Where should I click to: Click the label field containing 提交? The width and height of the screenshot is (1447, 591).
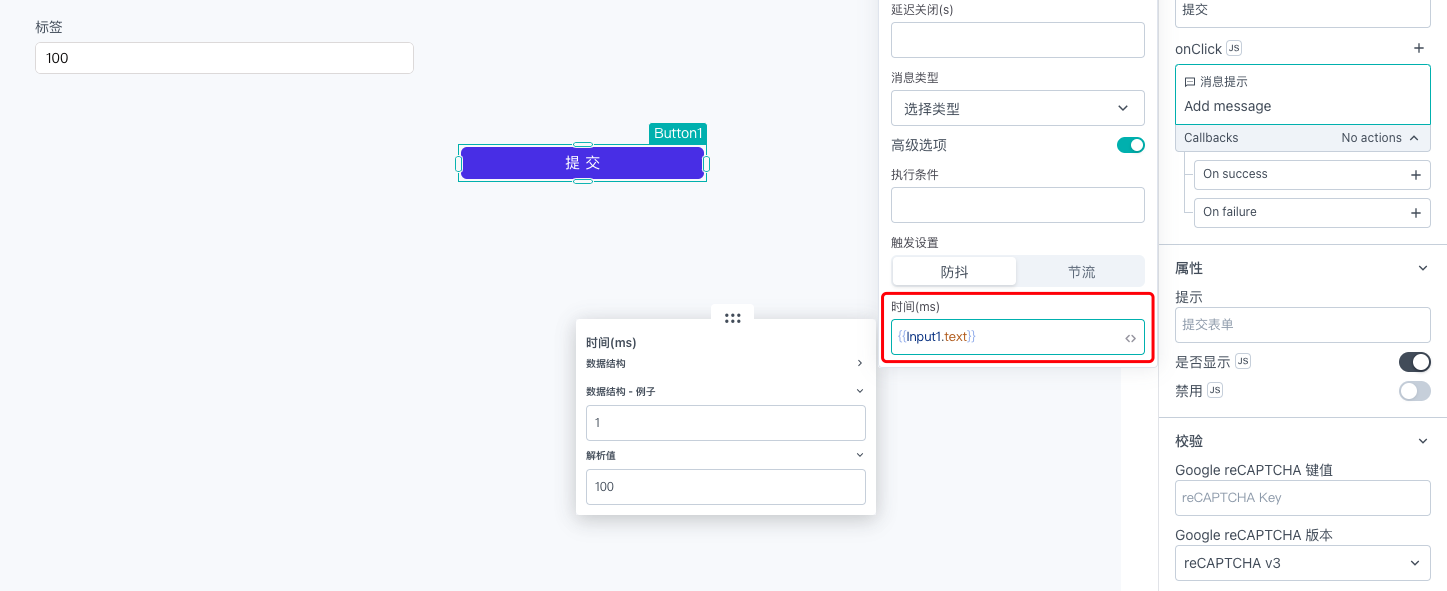click(1302, 11)
